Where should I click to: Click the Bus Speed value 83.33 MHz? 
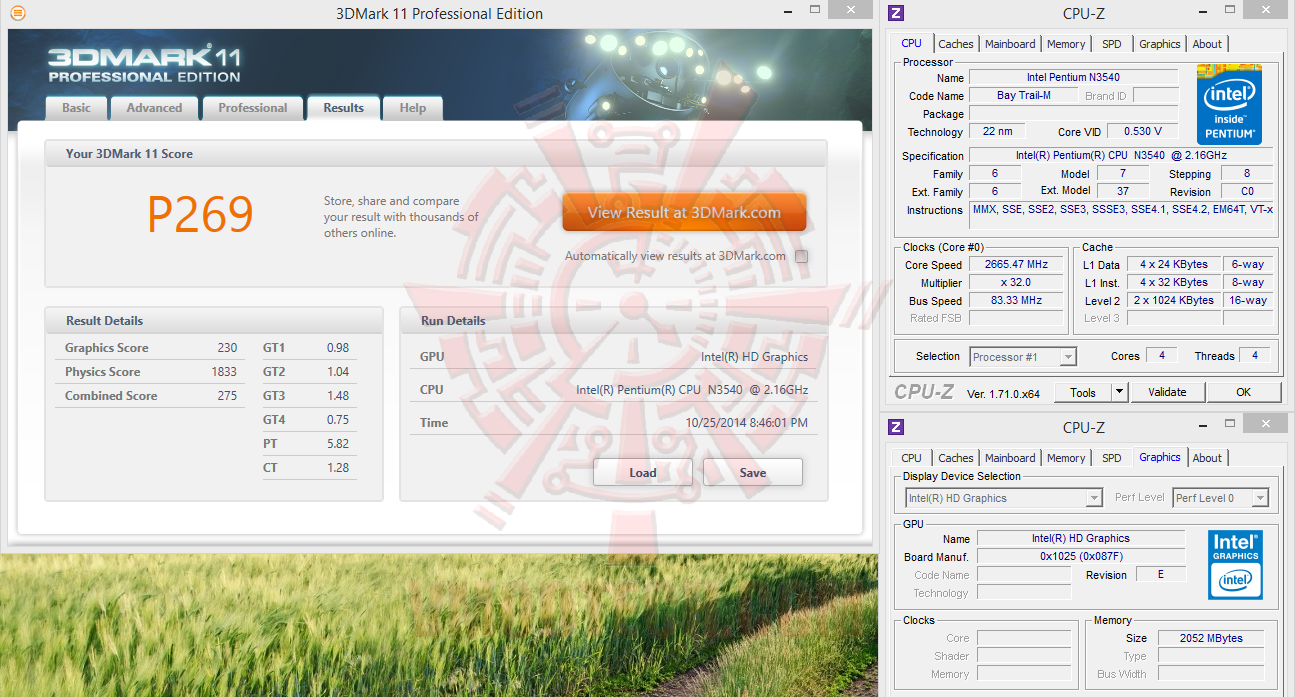coord(1018,301)
